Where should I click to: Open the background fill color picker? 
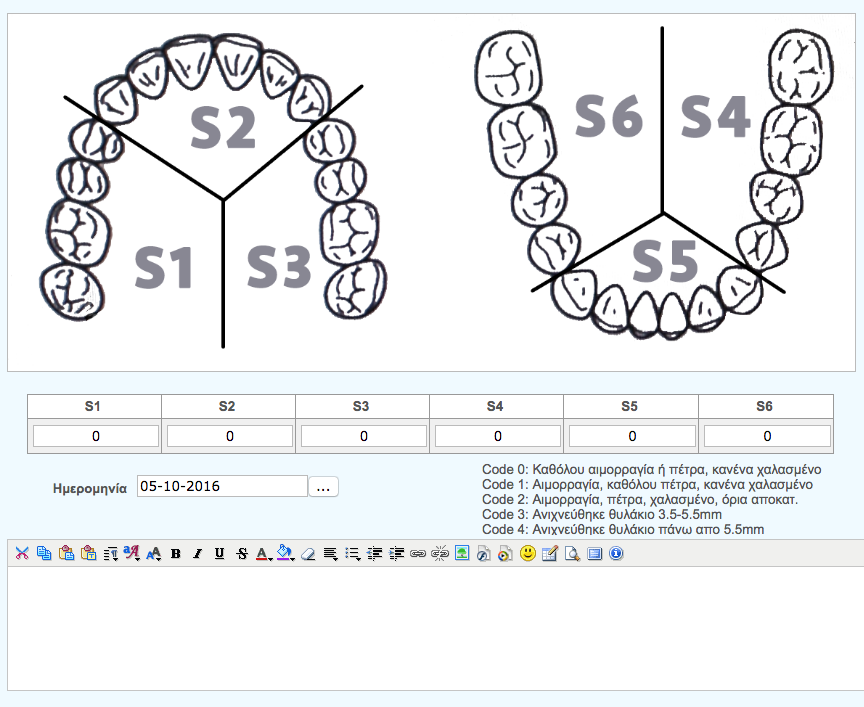point(285,553)
